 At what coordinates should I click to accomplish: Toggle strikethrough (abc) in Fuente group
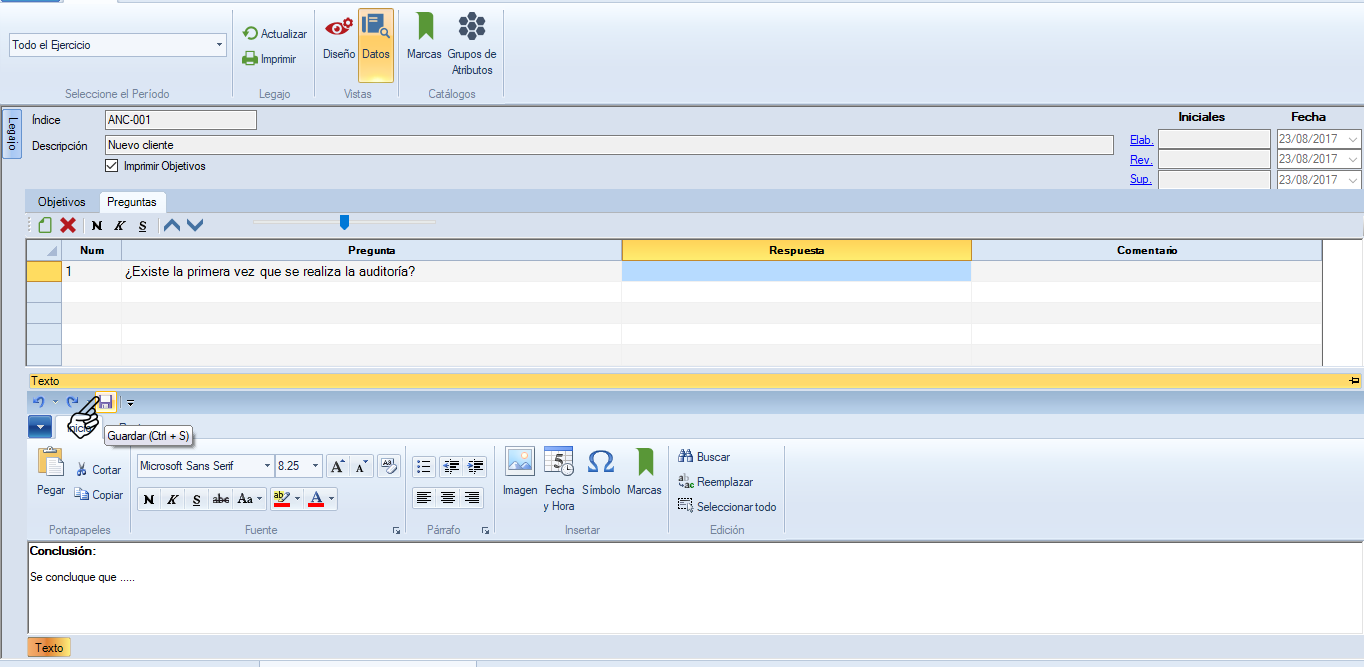coord(221,499)
